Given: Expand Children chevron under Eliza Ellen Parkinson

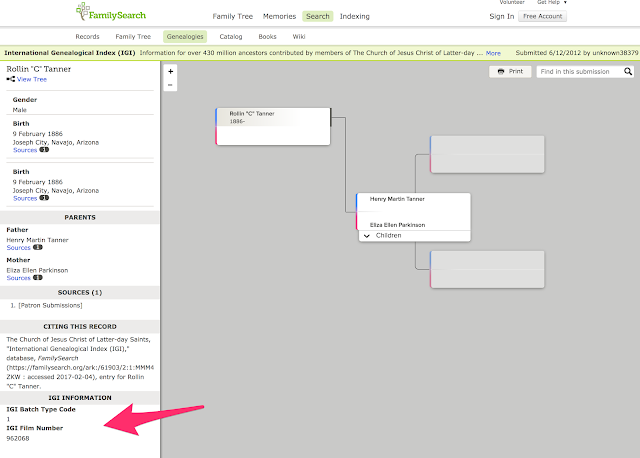Looking at the screenshot, I should coord(367,236).
